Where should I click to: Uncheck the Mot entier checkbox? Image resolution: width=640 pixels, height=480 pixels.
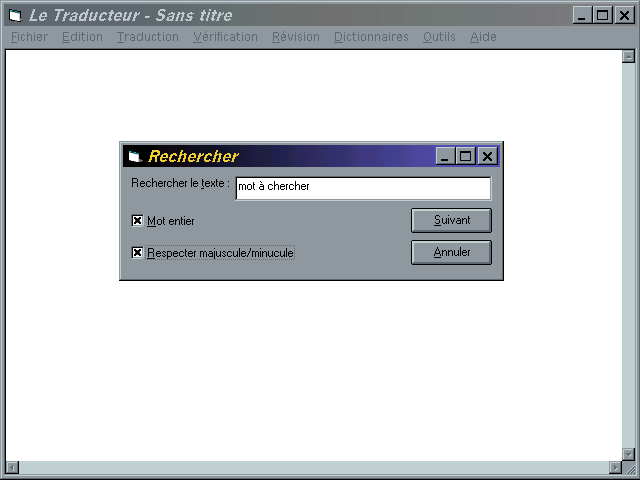[137, 221]
